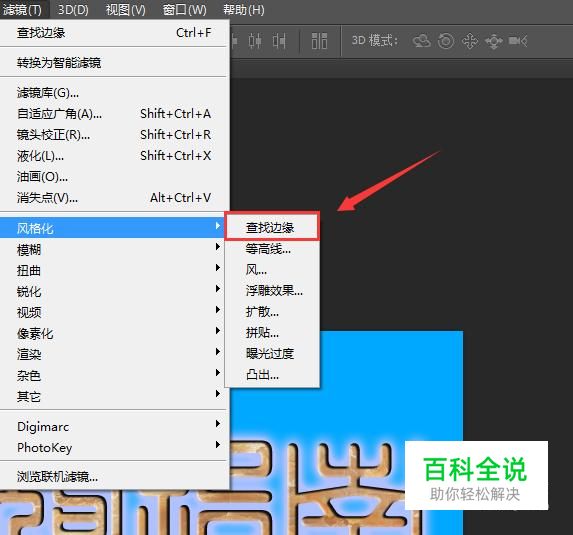Open 滤镜库(G)... dialog
573x535 pixels.
coord(114,93)
